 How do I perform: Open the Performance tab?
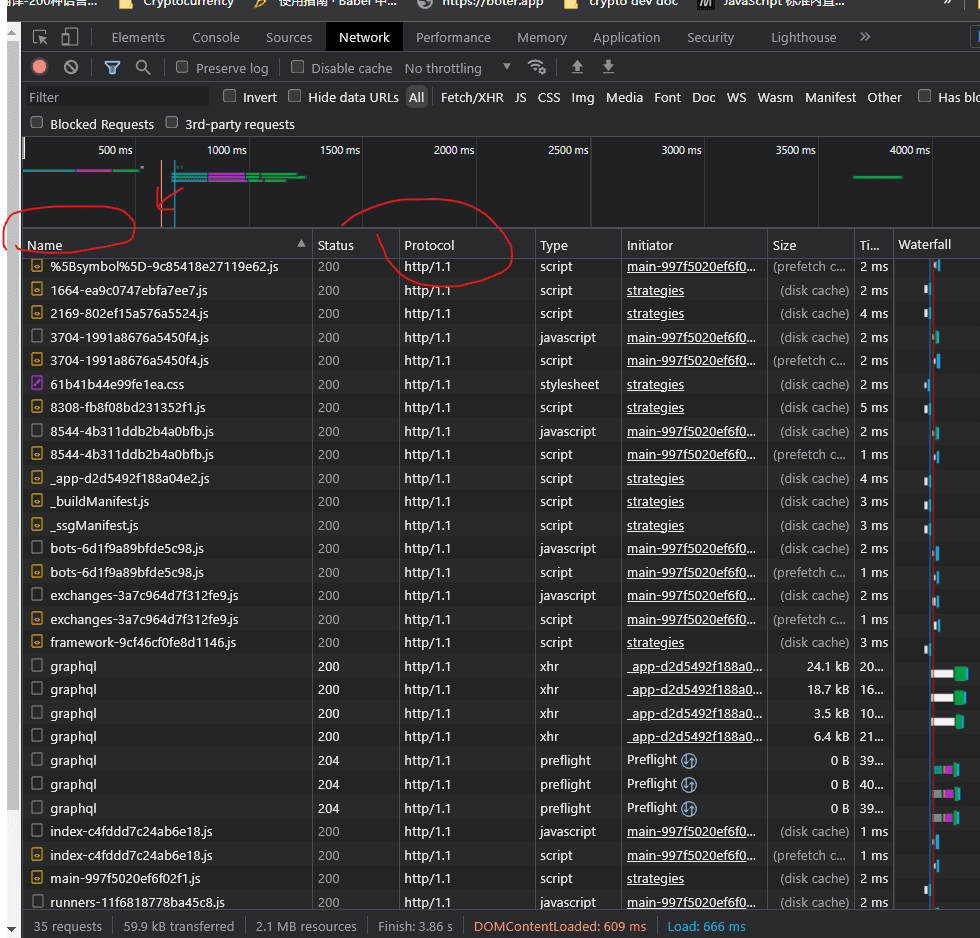453,38
